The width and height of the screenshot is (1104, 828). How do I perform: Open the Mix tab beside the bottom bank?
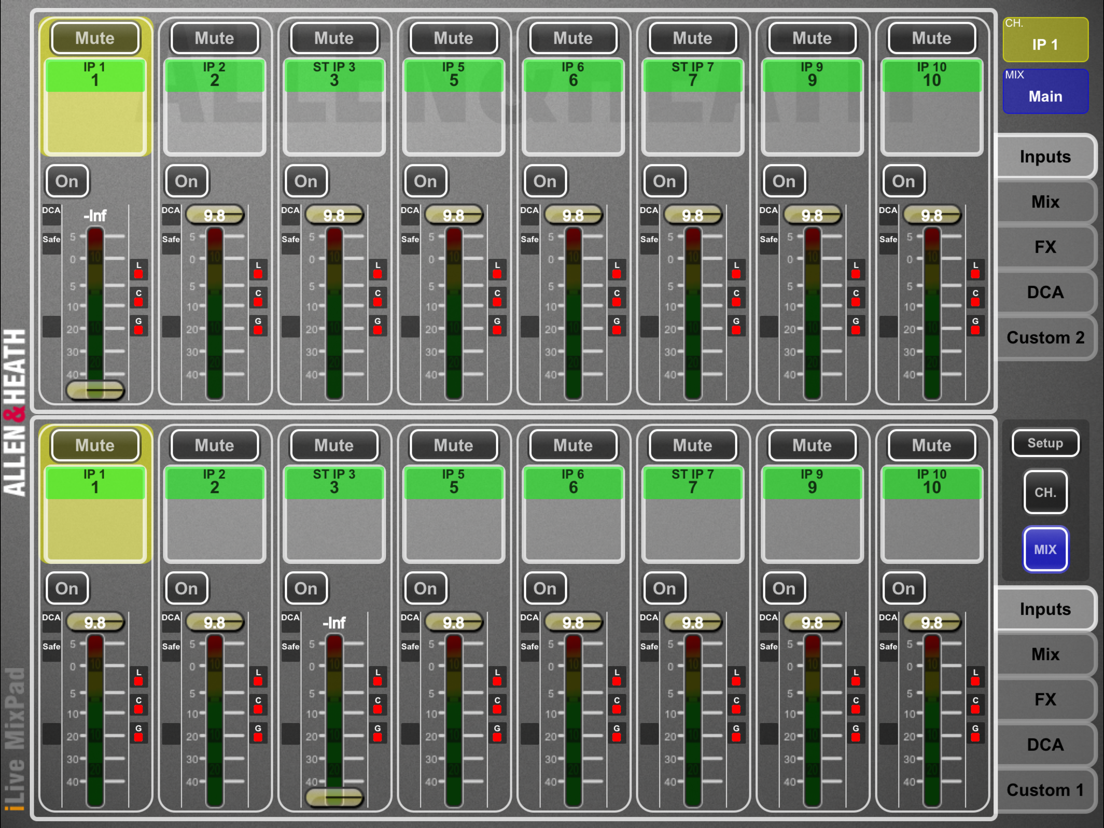pos(1046,655)
